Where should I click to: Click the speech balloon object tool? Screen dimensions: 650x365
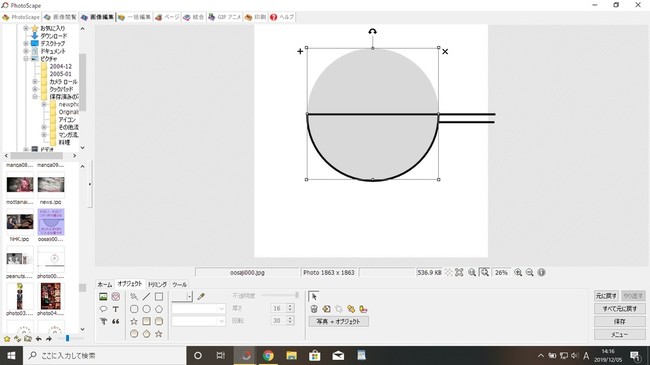(x=103, y=309)
